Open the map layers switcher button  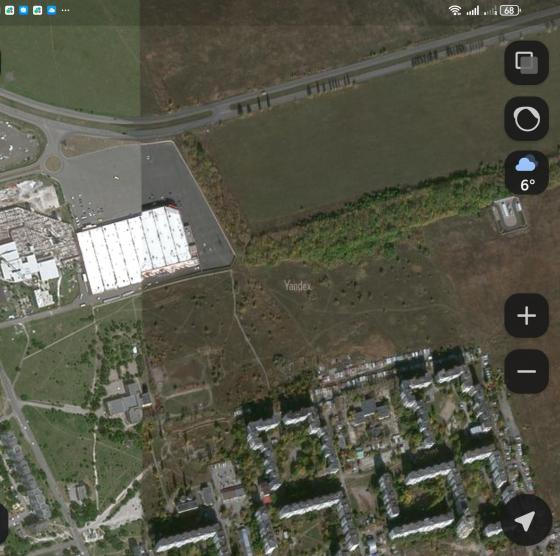click(526, 63)
